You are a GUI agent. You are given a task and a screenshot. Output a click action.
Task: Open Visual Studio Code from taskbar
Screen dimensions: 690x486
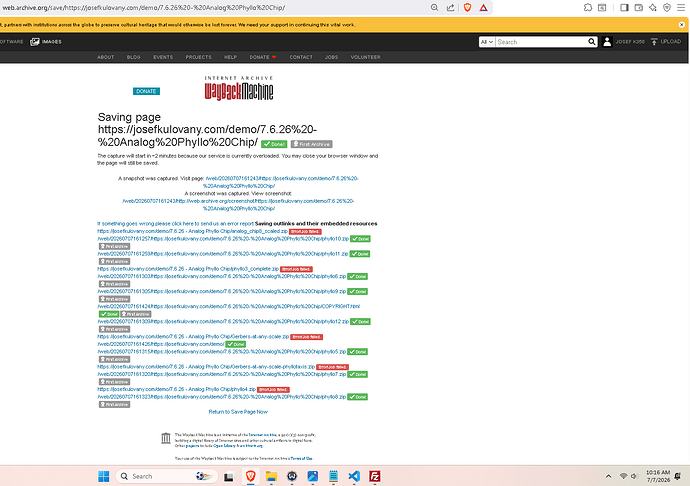coord(354,476)
